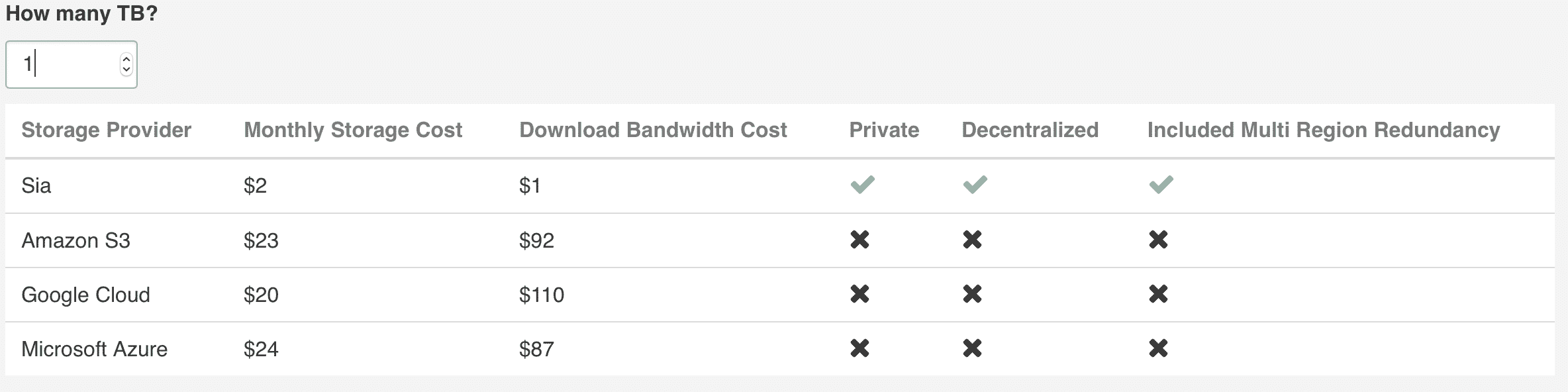This screenshot has width=1568, height=392.
Task: Click the Monthly Storage Cost header
Action: [x=353, y=130]
